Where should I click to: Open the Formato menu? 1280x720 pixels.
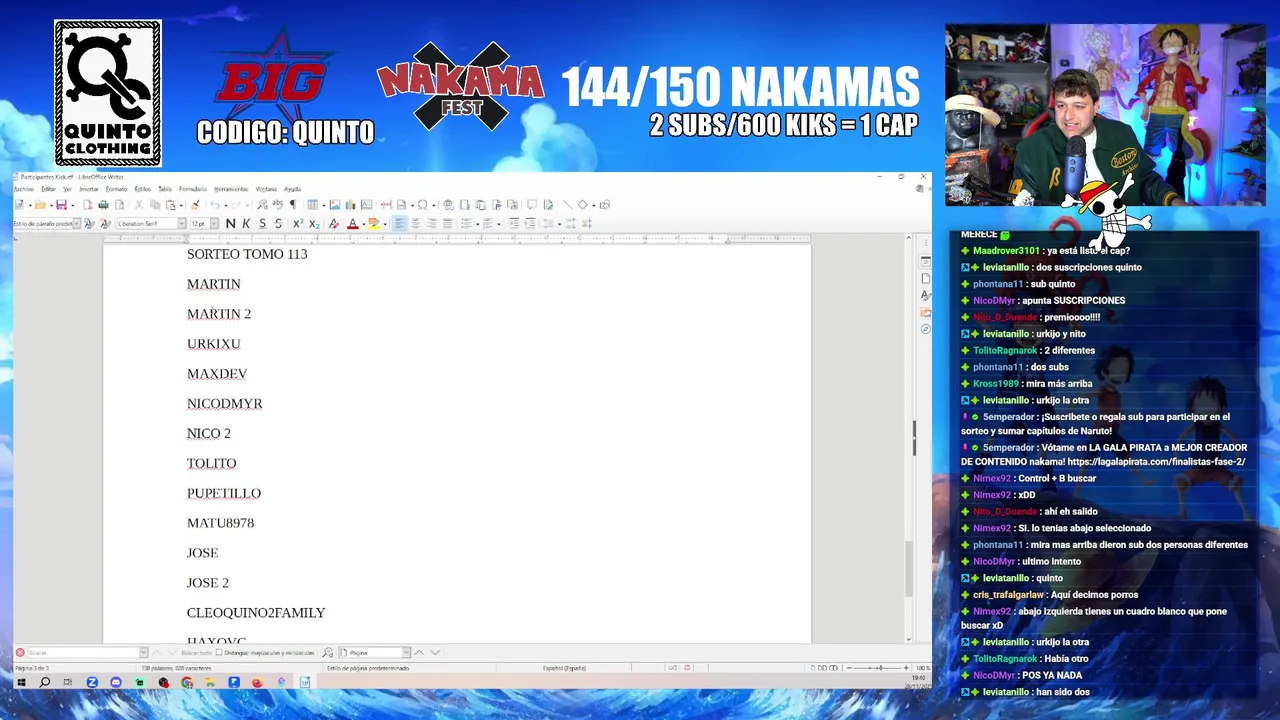pyautogui.click(x=116, y=189)
